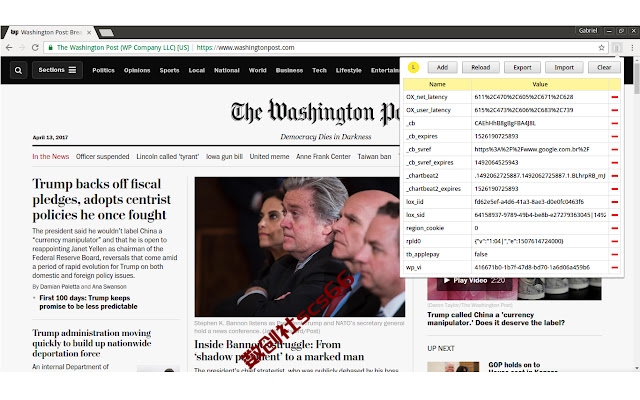The image size is (640, 400).
Task: Clear all cookies with Clear button
Action: (604, 67)
